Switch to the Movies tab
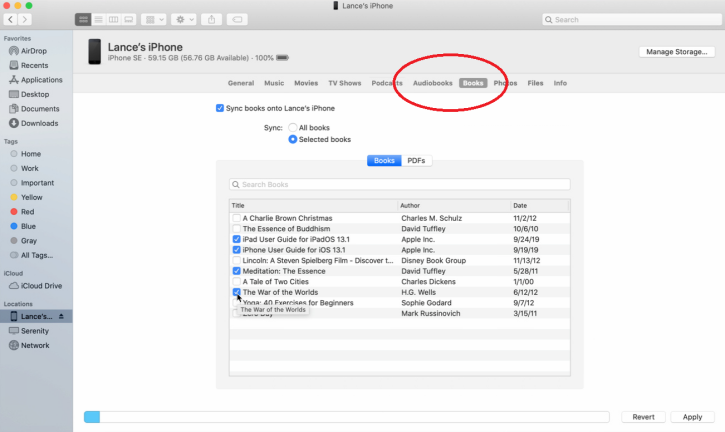Viewport: 725px width, 432px height. click(x=306, y=83)
